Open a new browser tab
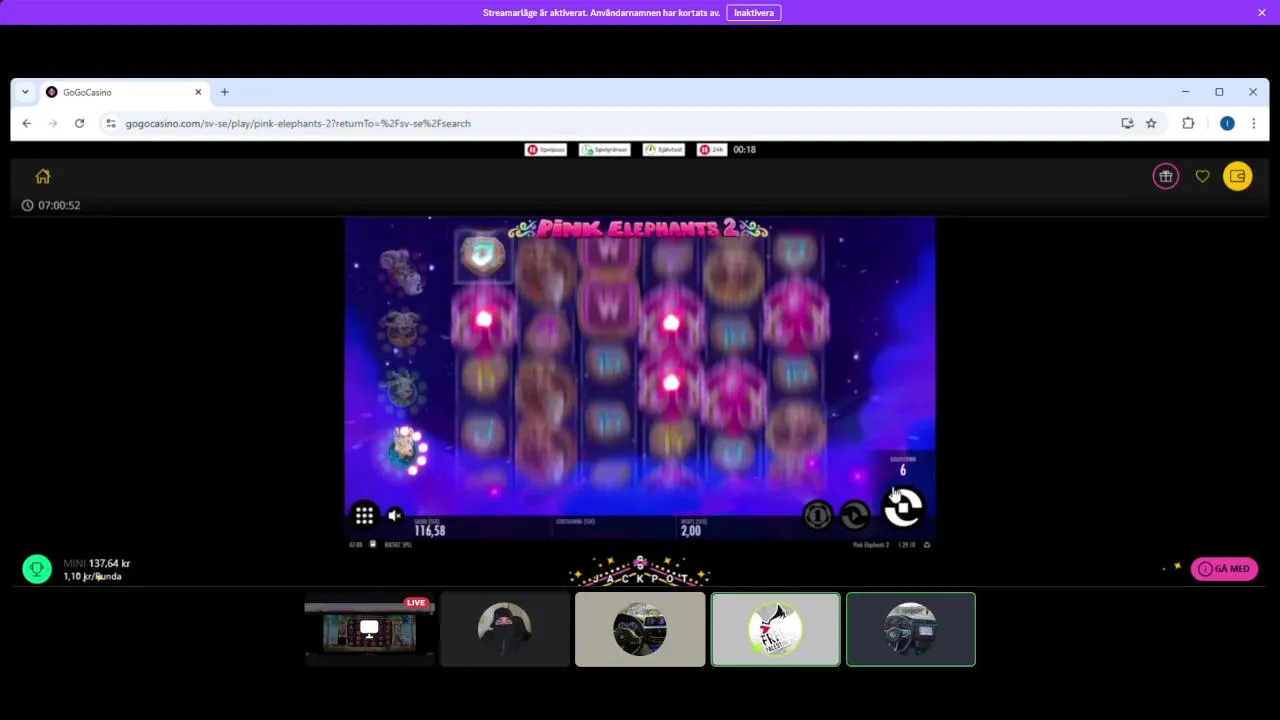This screenshot has height=720, width=1280. tap(224, 92)
